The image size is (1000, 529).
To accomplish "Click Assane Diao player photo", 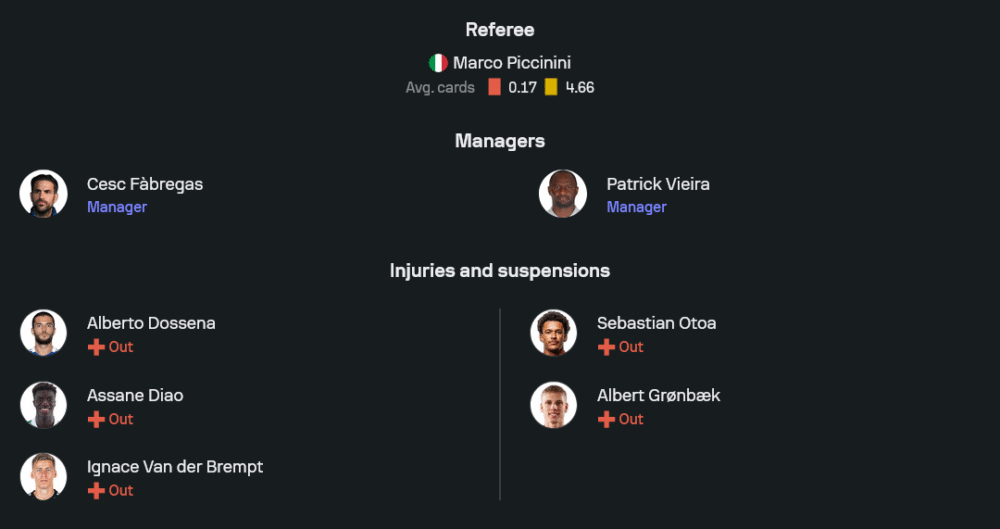I will (43, 405).
